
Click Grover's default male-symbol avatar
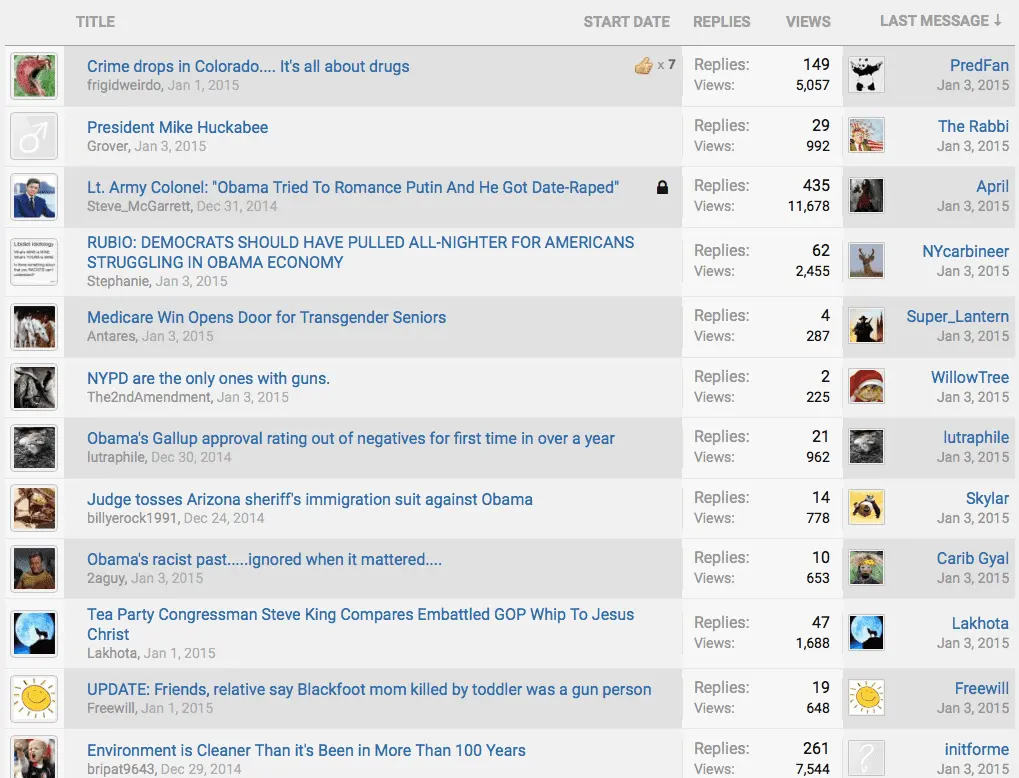pos(34,136)
